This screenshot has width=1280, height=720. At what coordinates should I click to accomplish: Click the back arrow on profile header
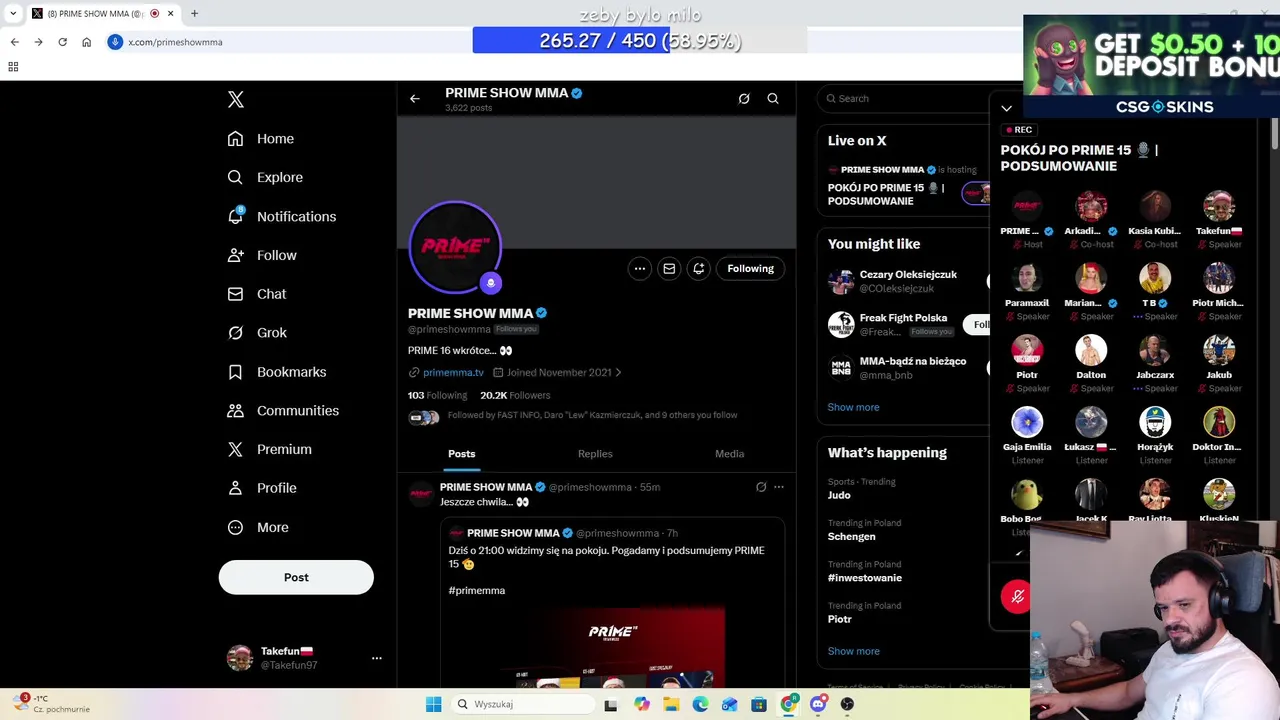coord(415,98)
